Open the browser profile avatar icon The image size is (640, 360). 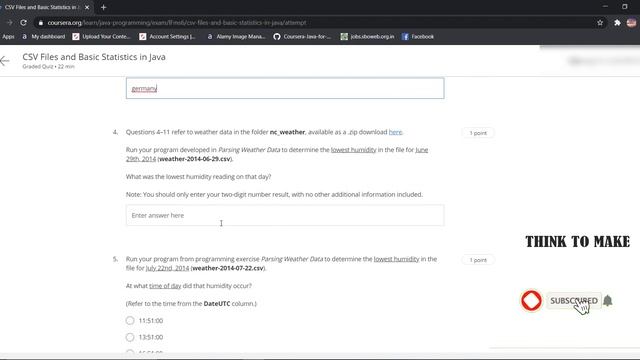631,23
